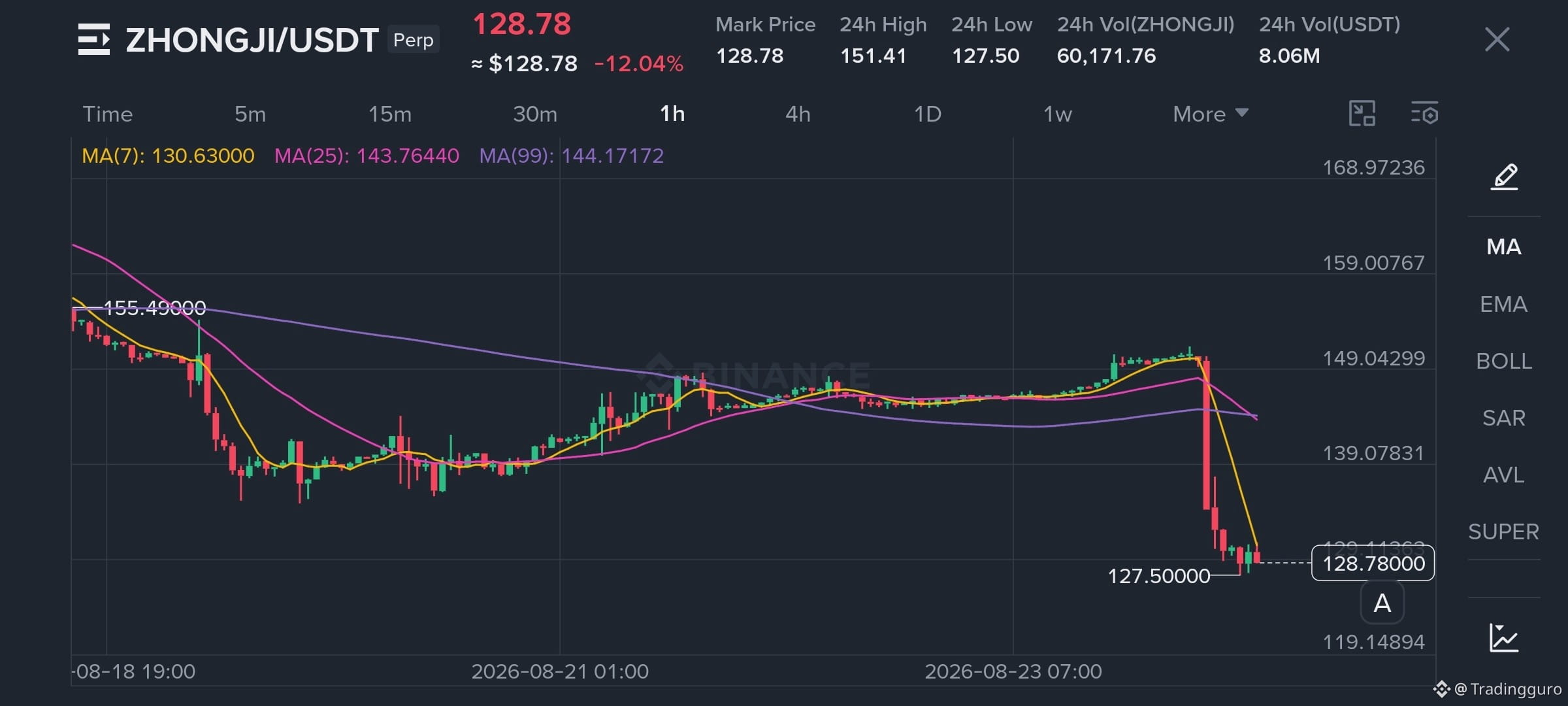Click the 127.50000 low price marker

click(x=1159, y=576)
